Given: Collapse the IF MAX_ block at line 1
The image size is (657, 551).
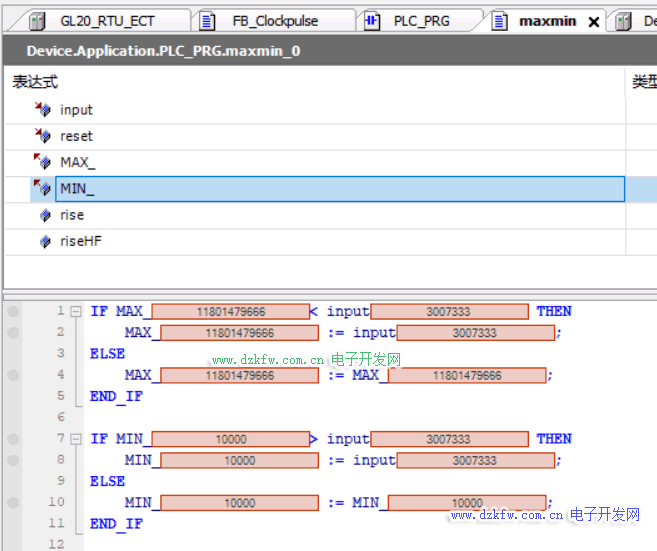Looking at the screenshot, I should (76, 311).
